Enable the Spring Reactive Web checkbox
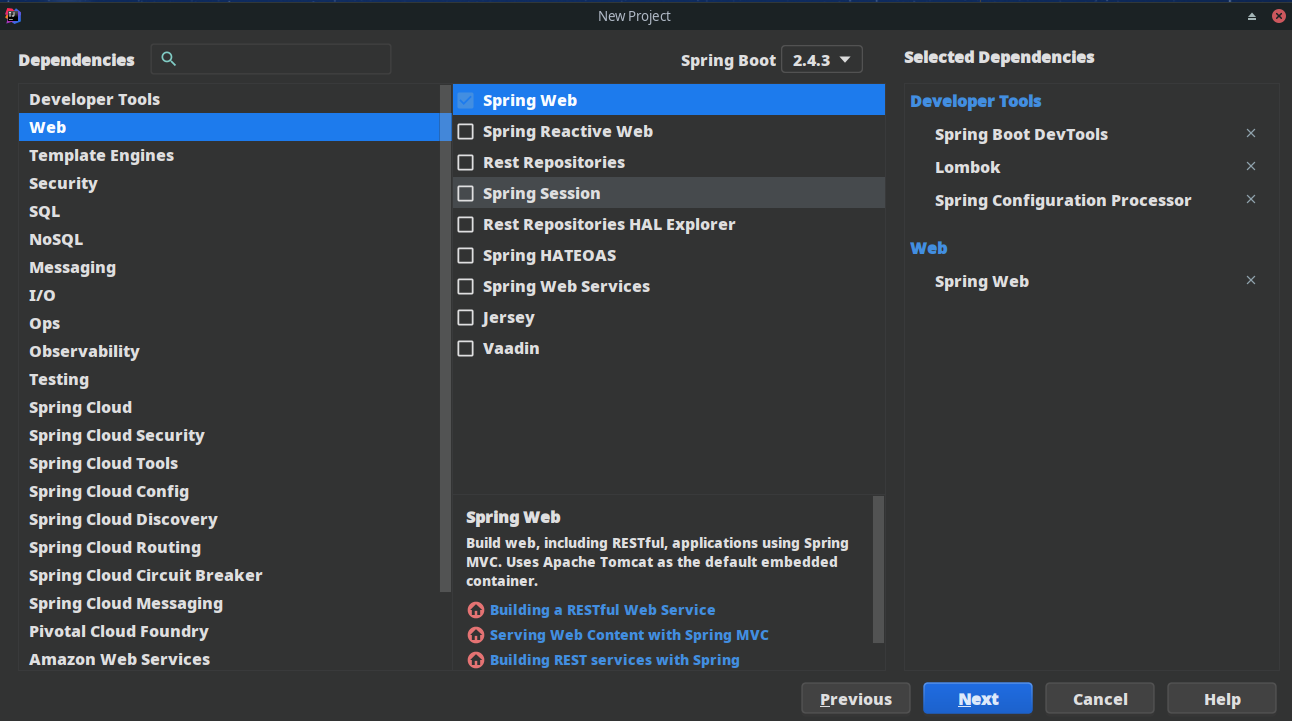The image size is (1292, 721). point(465,131)
